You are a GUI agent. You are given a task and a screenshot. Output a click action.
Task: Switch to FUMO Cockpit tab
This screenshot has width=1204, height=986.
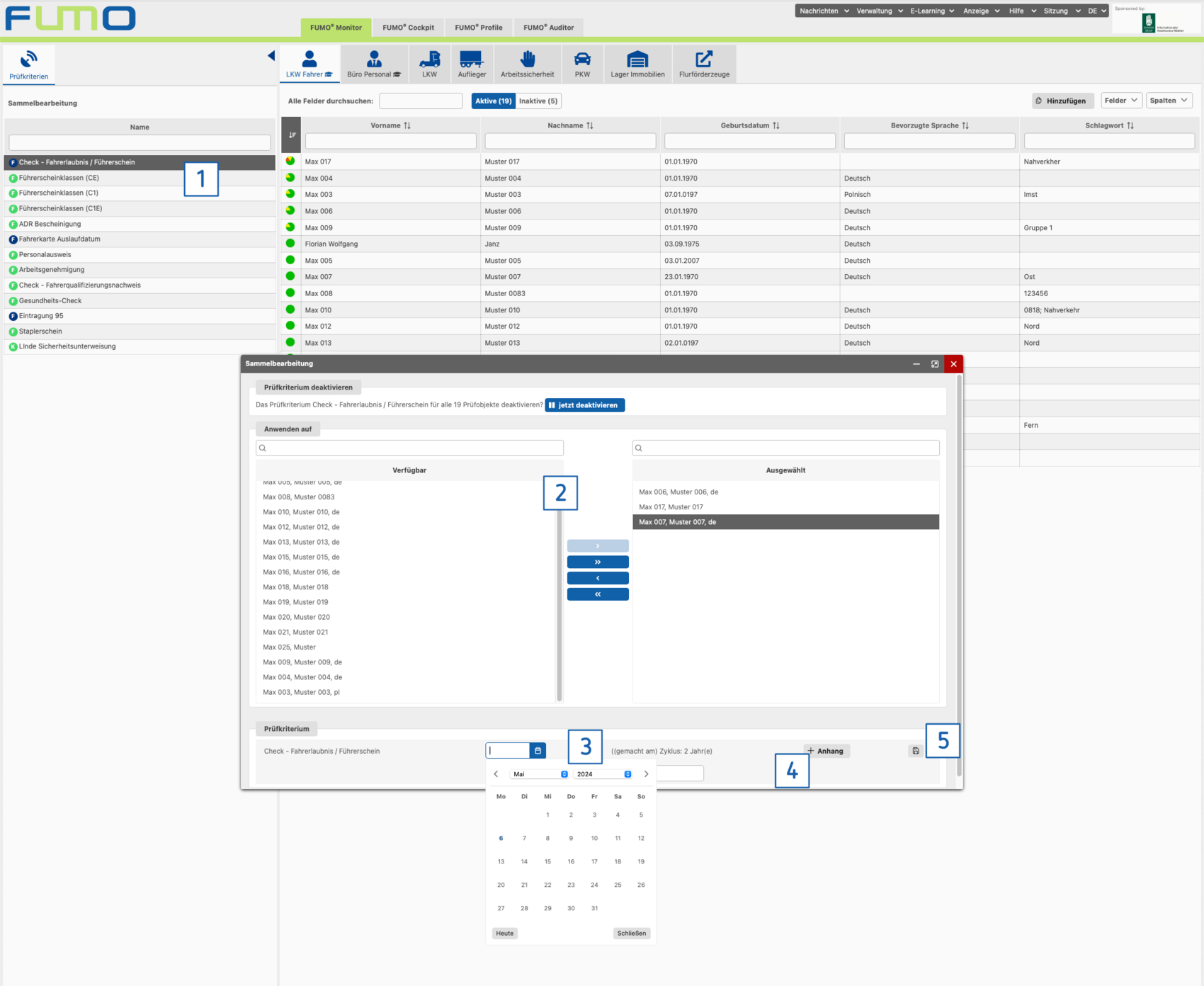pyautogui.click(x=408, y=28)
